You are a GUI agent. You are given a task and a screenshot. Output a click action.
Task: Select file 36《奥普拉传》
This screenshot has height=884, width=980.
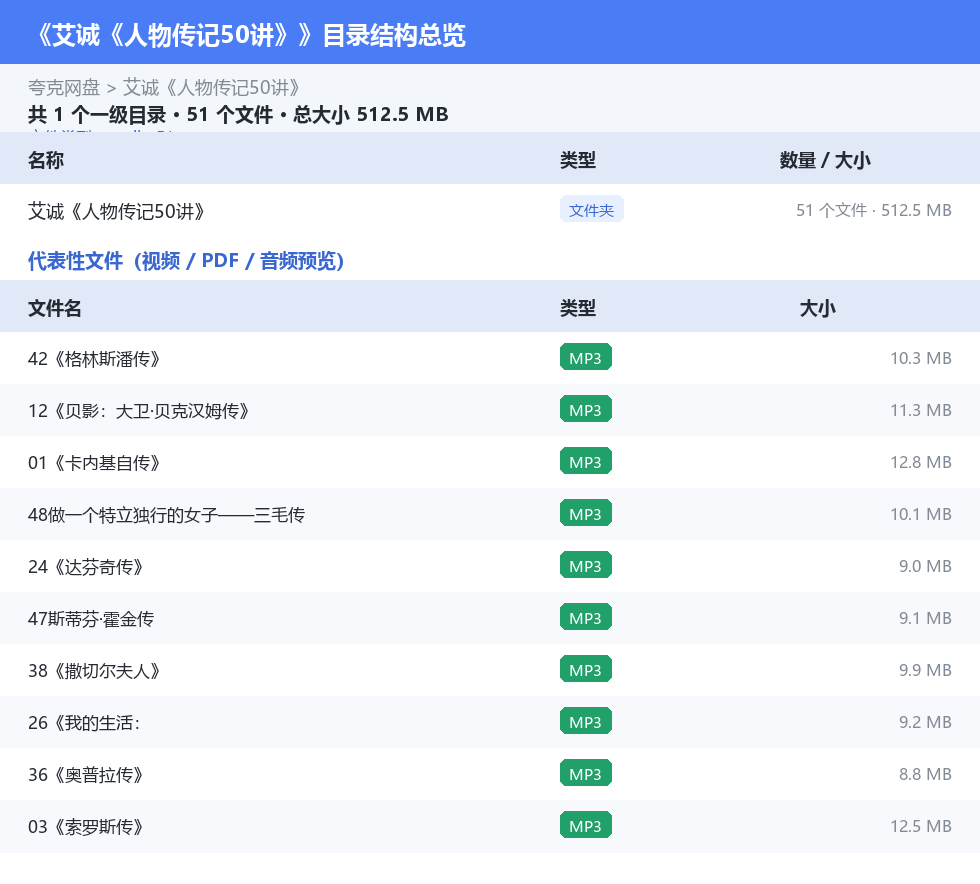[86, 774]
